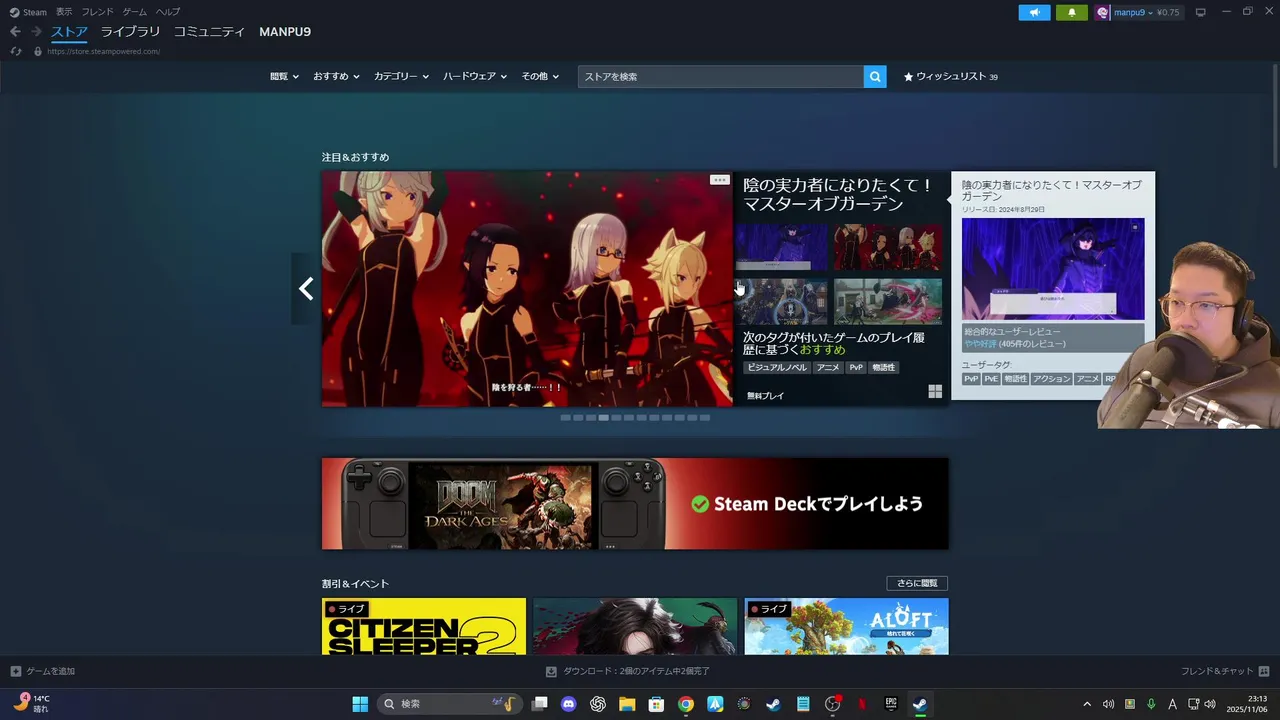Switch to the ストア tab
The width and height of the screenshot is (1280, 720).
69,32
